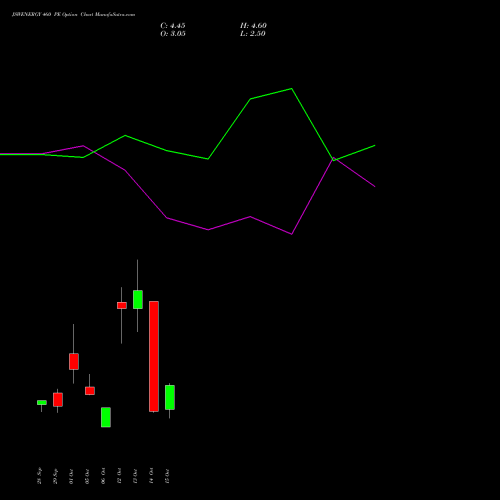Select the red candle for 29 Sep
The width and height of the screenshot is (500, 500).
click(x=58, y=400)
